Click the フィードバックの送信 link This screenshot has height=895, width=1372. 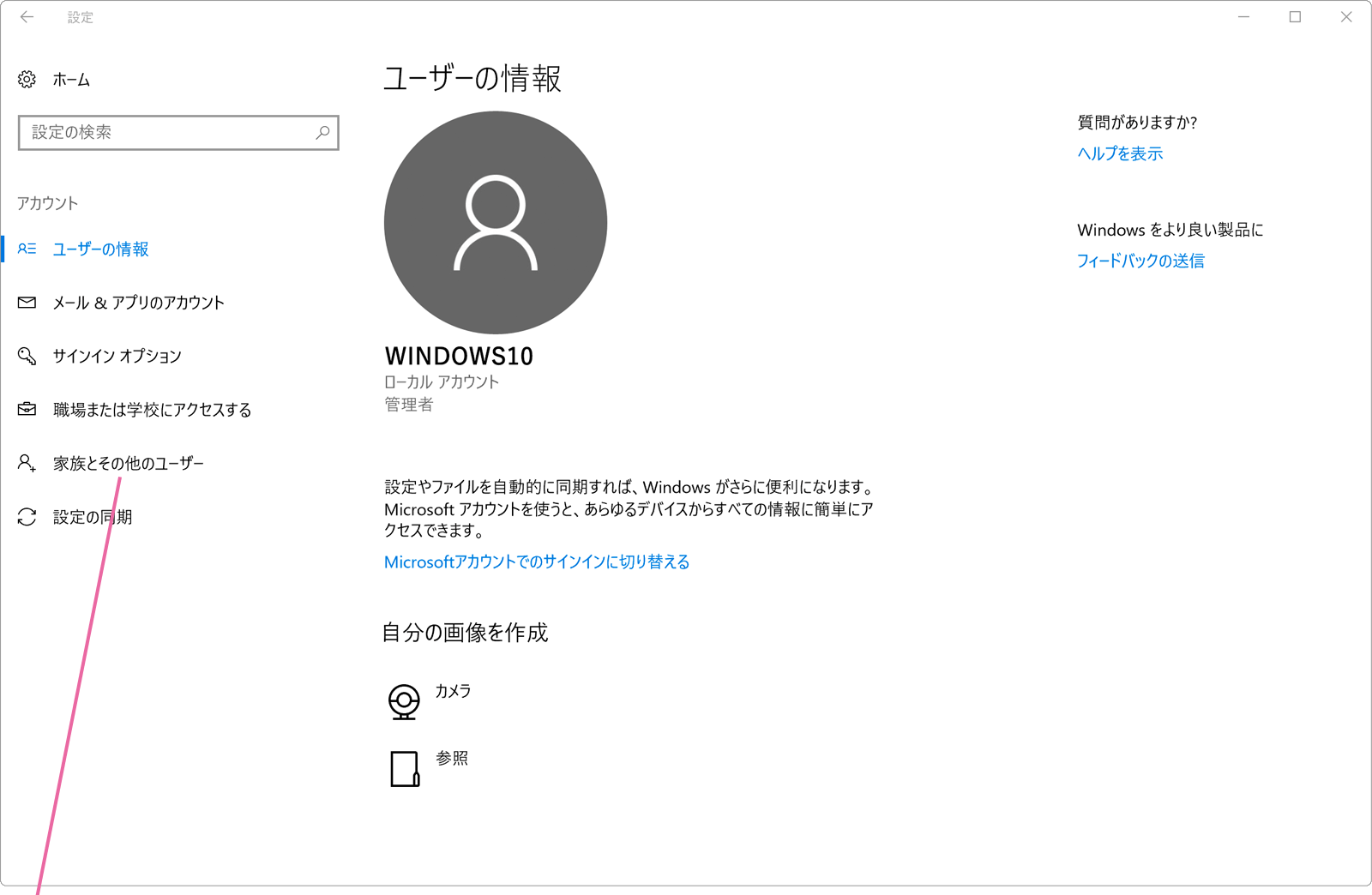tap(1140, 261)
